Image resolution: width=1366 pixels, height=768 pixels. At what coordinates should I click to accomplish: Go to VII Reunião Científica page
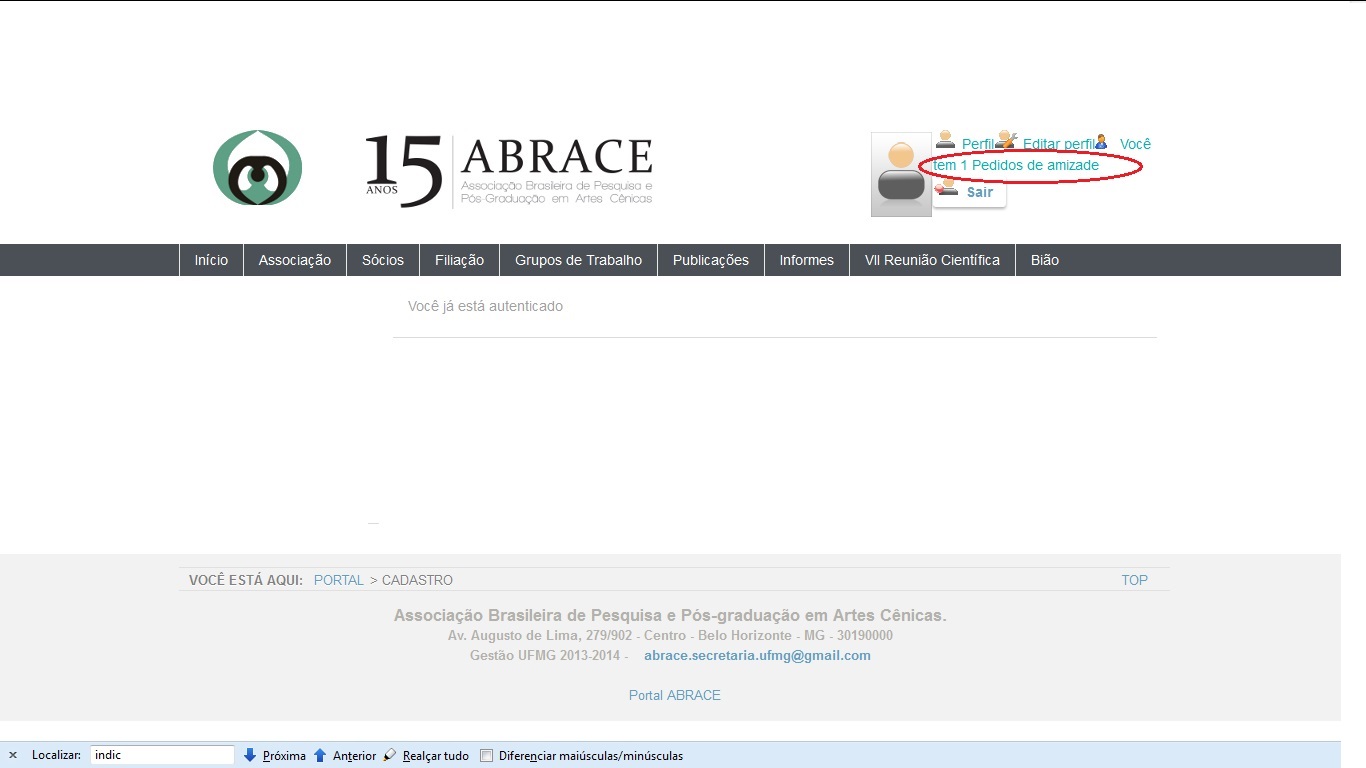932,260
